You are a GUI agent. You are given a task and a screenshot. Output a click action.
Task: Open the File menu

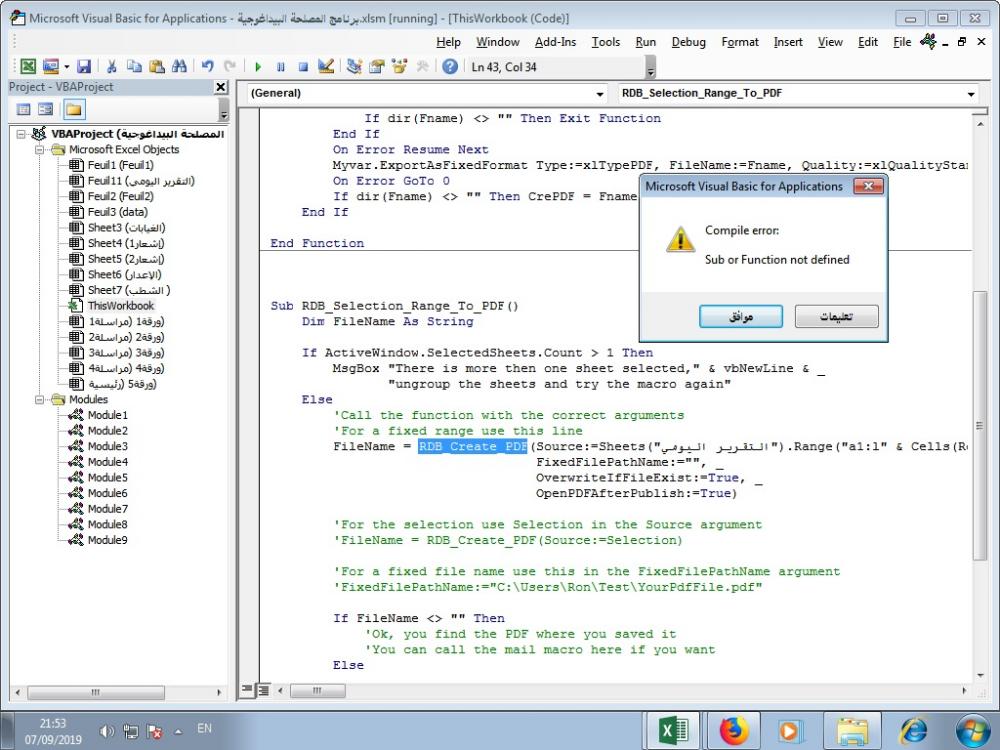click(x=902, y=42)
